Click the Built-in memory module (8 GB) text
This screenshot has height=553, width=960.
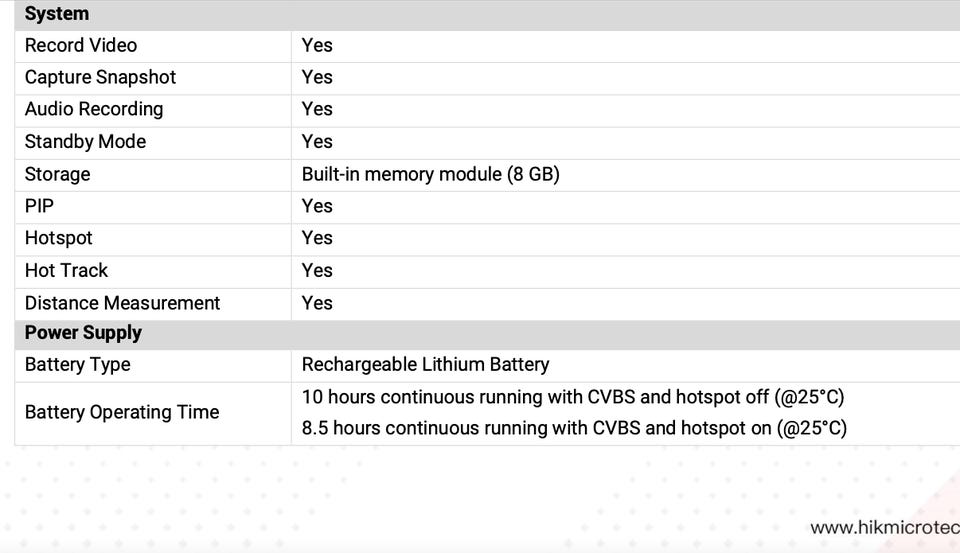(x=430, y=174)
